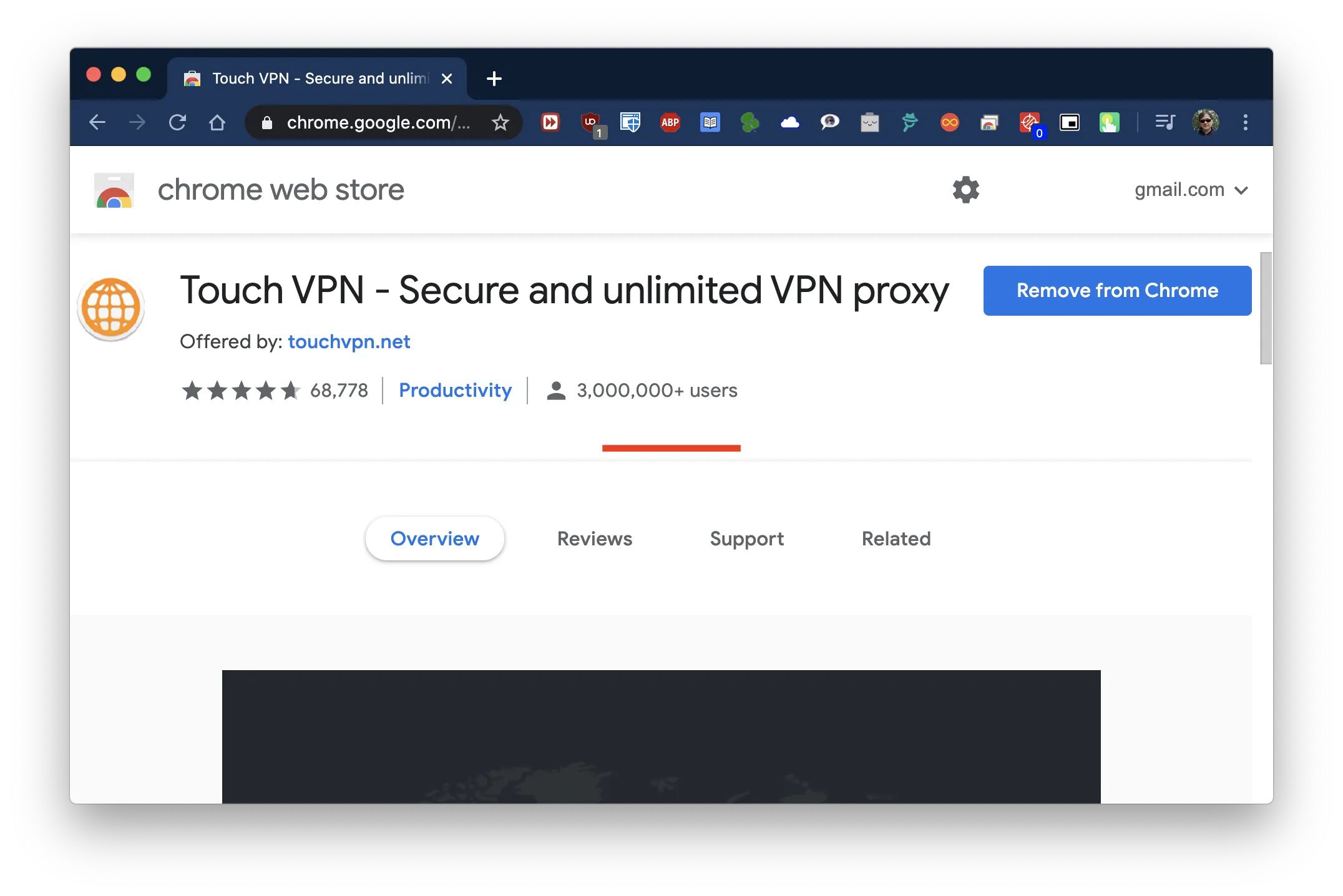This screenshot has width=1343, height=896.
Task: Open the stacked Chrome windows extension icon
Action: [x=989, y=122]
